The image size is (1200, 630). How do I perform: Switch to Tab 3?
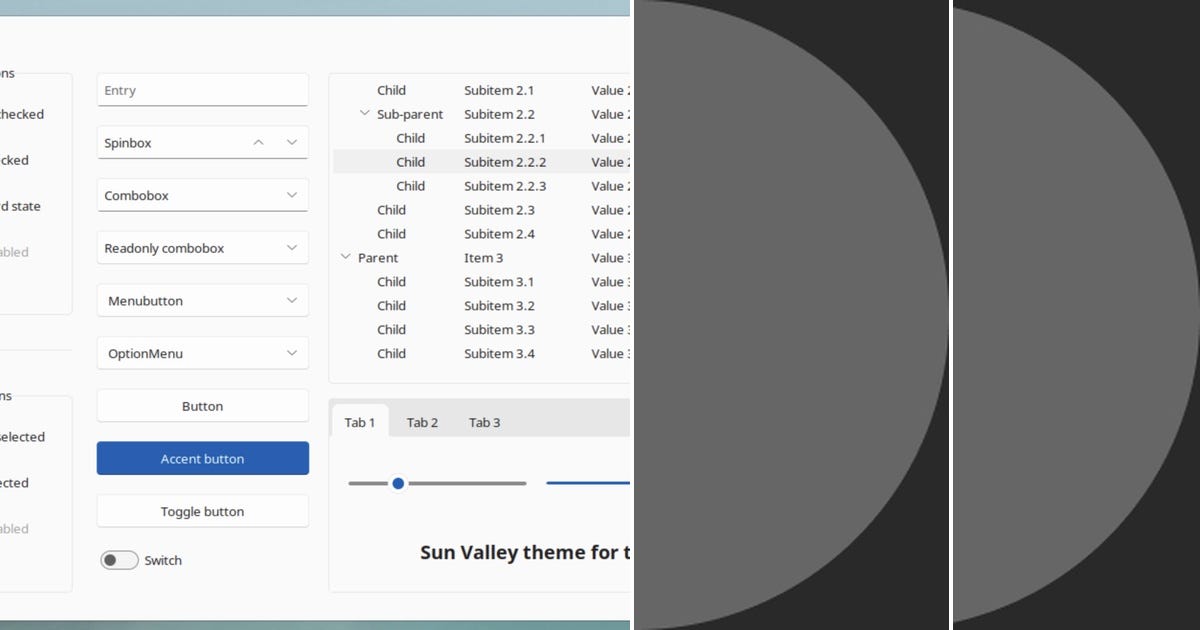tap(484, 422)
